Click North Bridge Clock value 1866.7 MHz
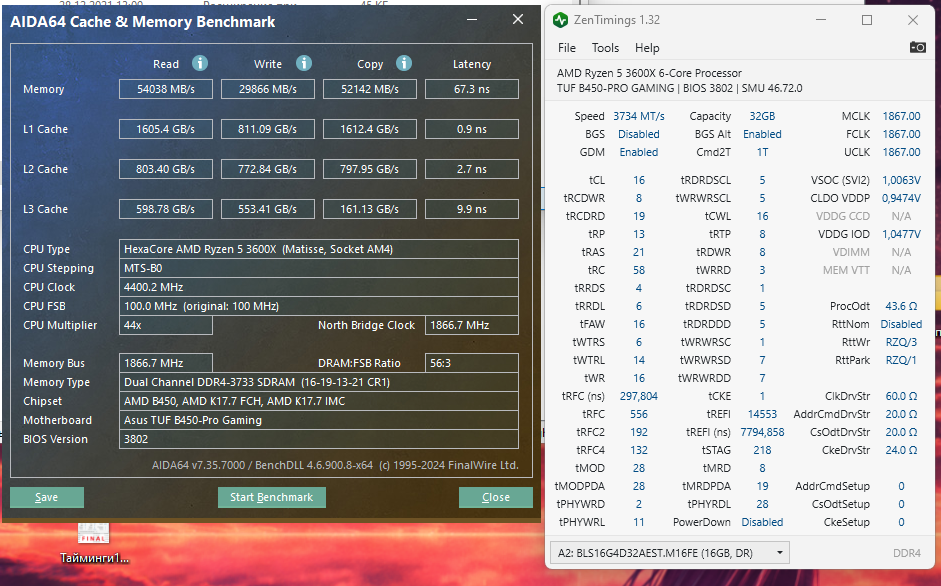Screen dimensions: 941x586 [472, 325]
